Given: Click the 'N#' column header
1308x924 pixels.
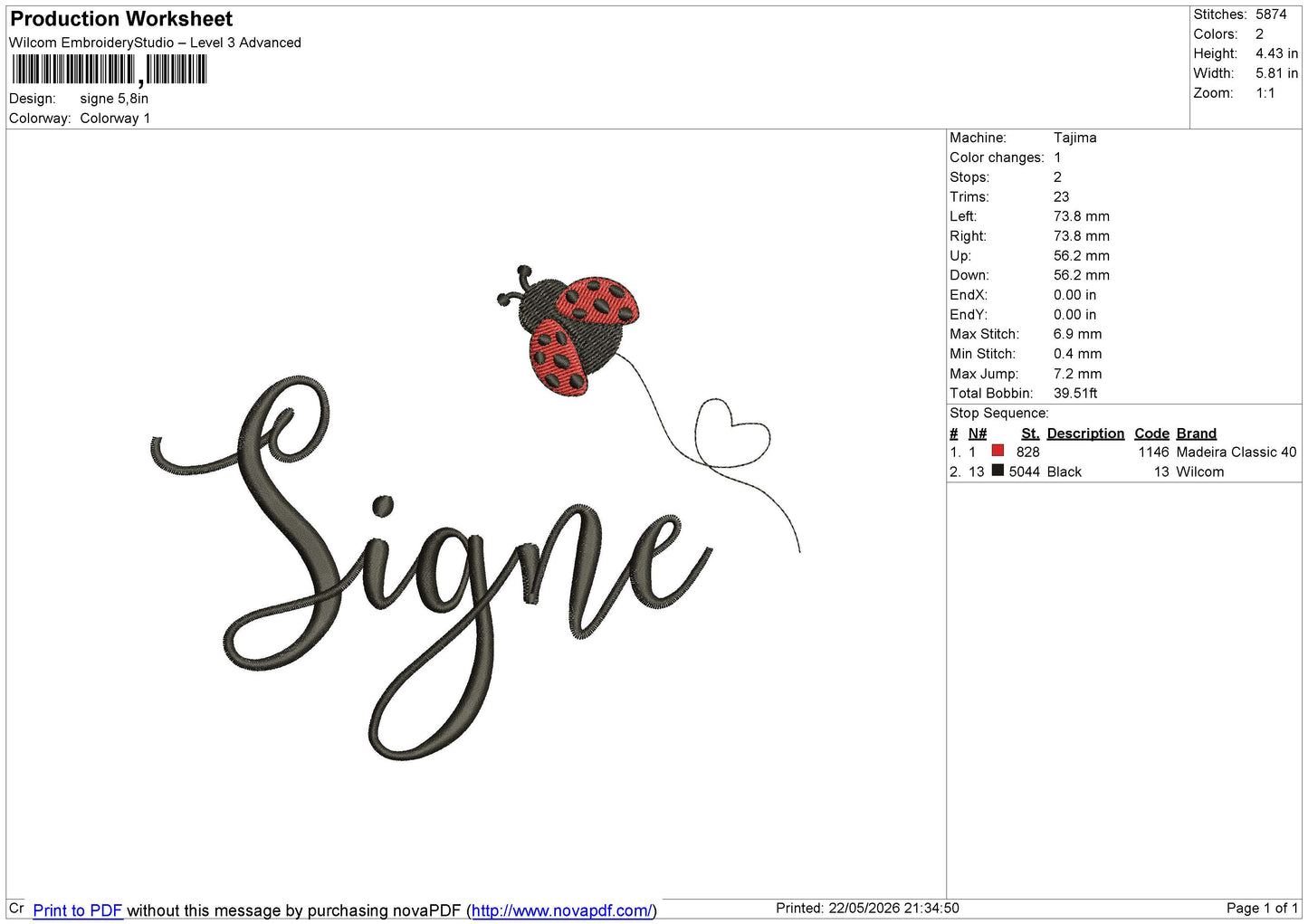Looking at the screenshot, I should tap(977, 433).
